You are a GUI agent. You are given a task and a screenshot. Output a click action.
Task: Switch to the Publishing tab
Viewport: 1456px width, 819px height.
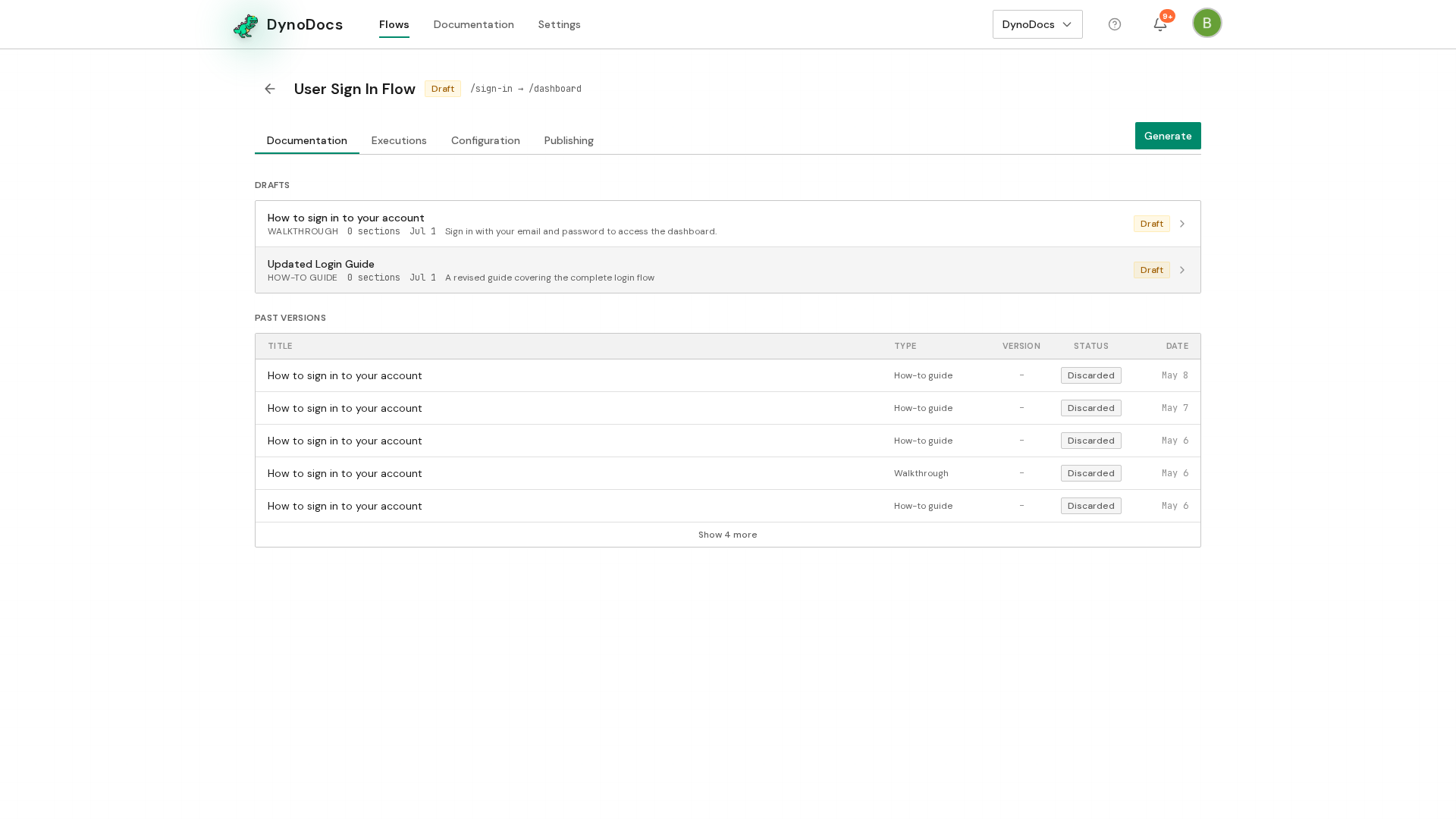[569, 140]
